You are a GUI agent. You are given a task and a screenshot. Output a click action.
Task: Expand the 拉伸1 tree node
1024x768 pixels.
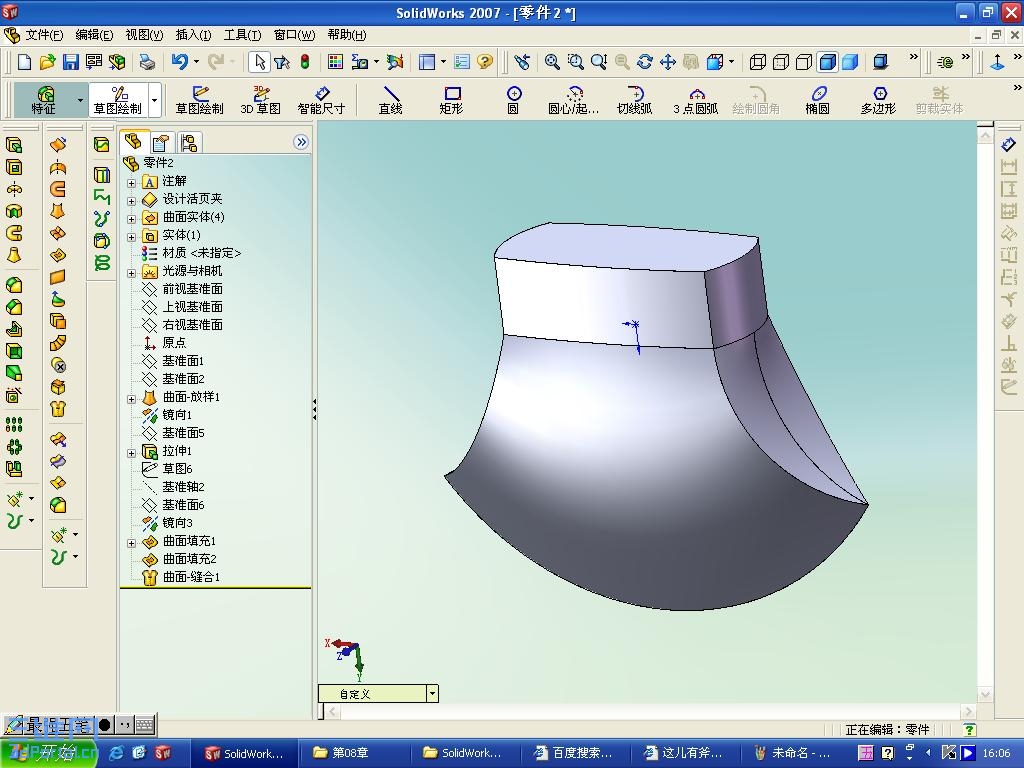131,453
